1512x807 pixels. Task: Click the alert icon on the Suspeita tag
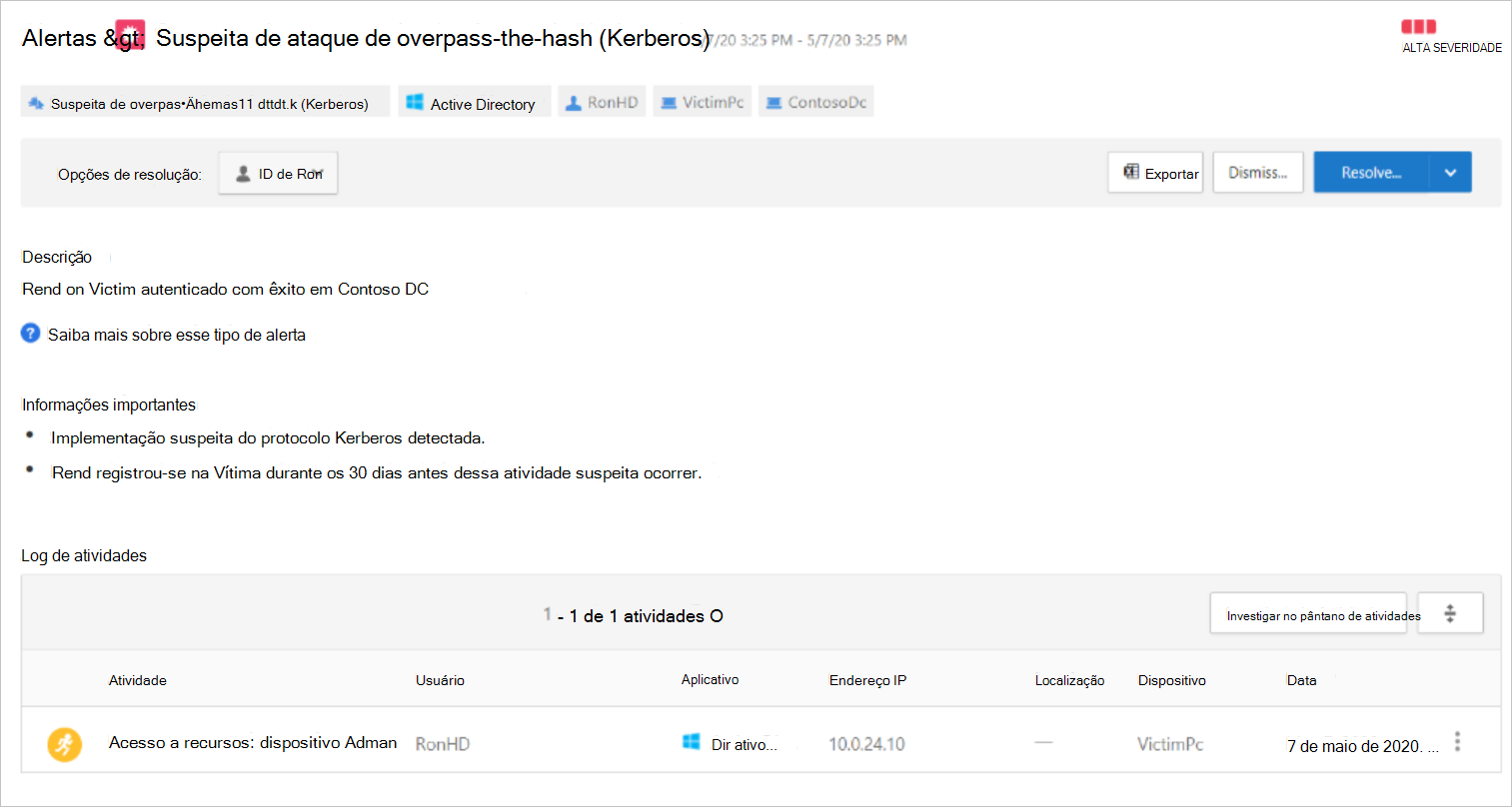click(36, 103)
